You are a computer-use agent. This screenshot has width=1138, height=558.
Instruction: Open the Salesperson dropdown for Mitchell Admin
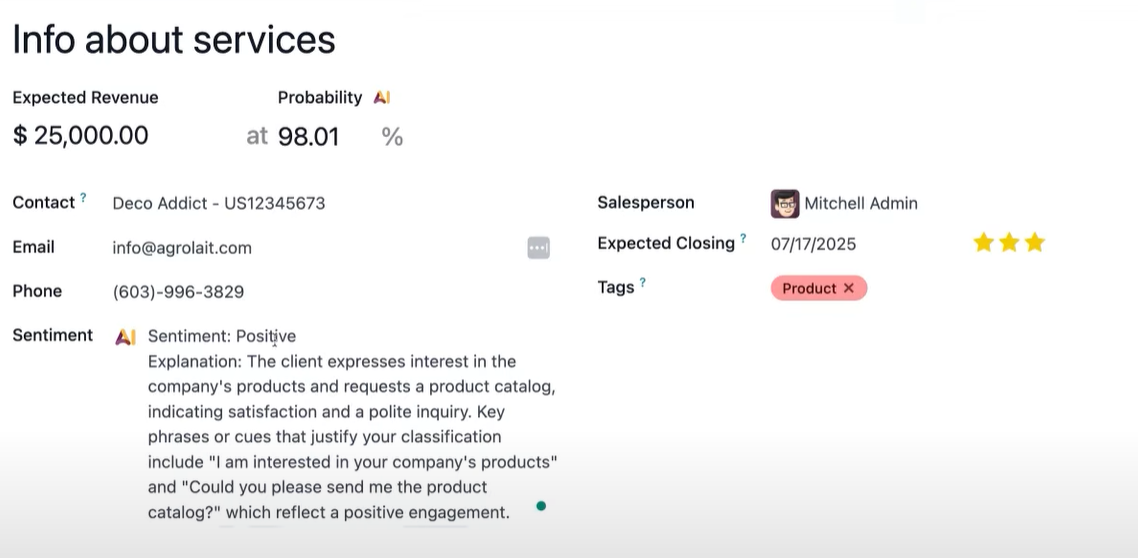pos(860,203)
